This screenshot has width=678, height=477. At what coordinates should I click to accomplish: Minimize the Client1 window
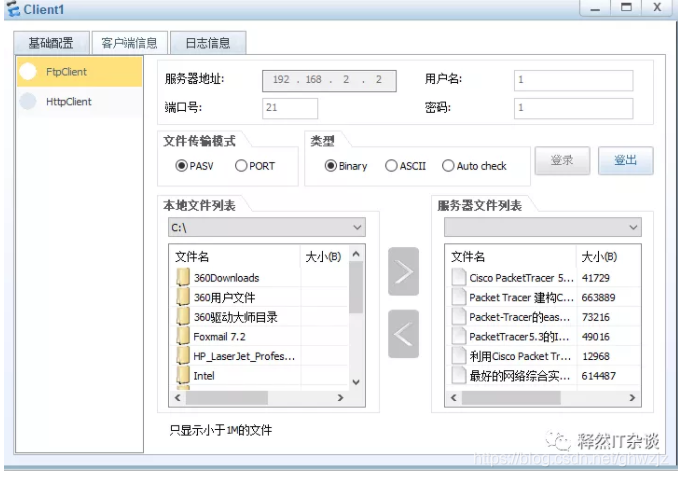[595, 8]
